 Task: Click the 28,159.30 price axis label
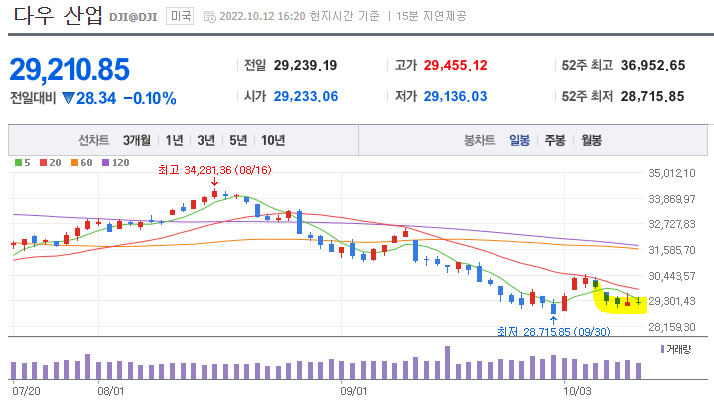672,327
